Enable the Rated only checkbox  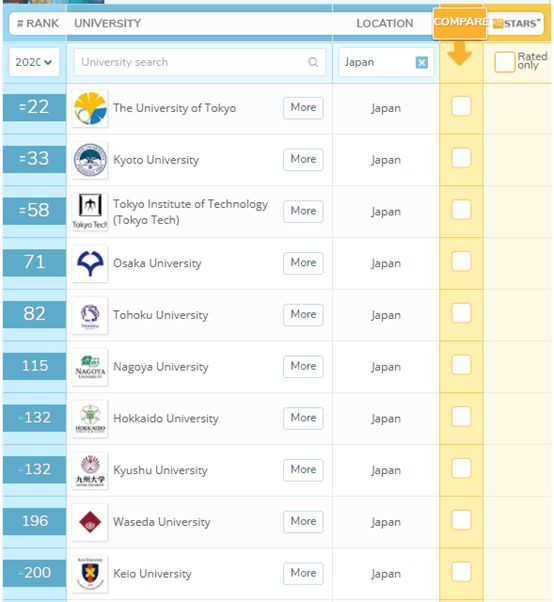click(x=504, y=62)
